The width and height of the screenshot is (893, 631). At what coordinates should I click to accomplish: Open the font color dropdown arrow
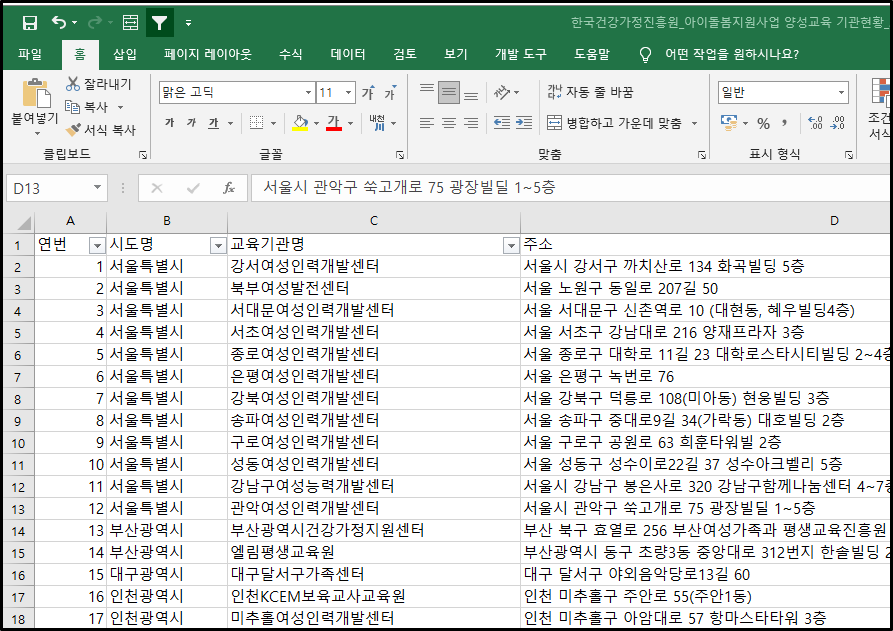(x=350, y=123)
